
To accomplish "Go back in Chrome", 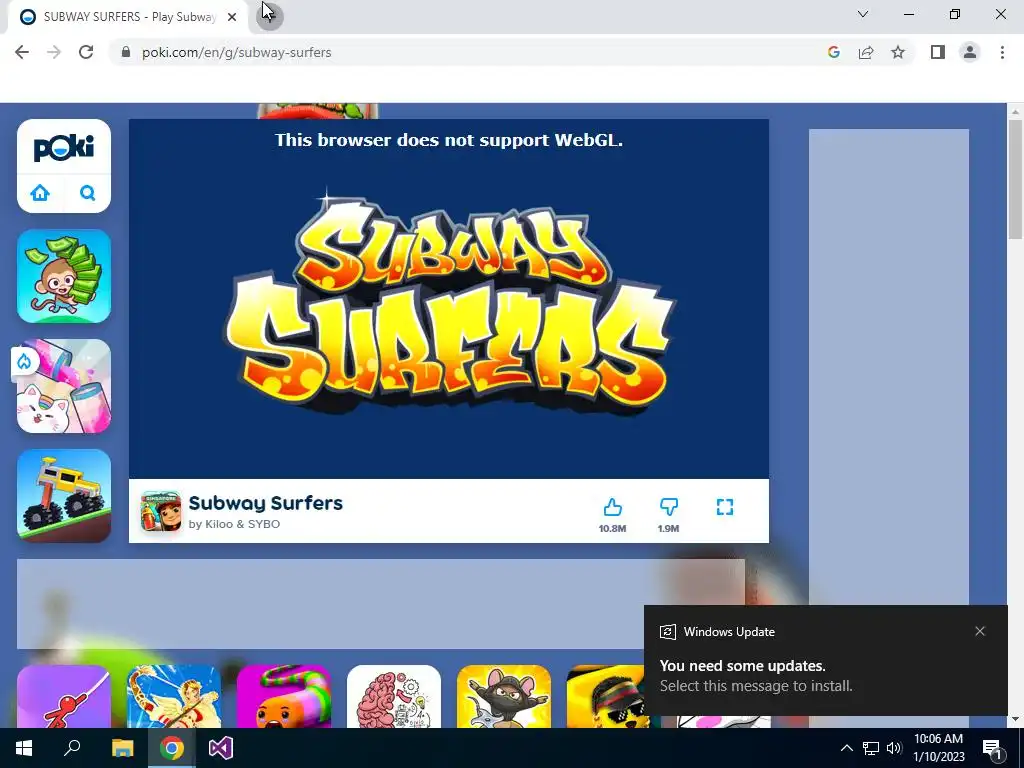I will click(x=22, y=52).
